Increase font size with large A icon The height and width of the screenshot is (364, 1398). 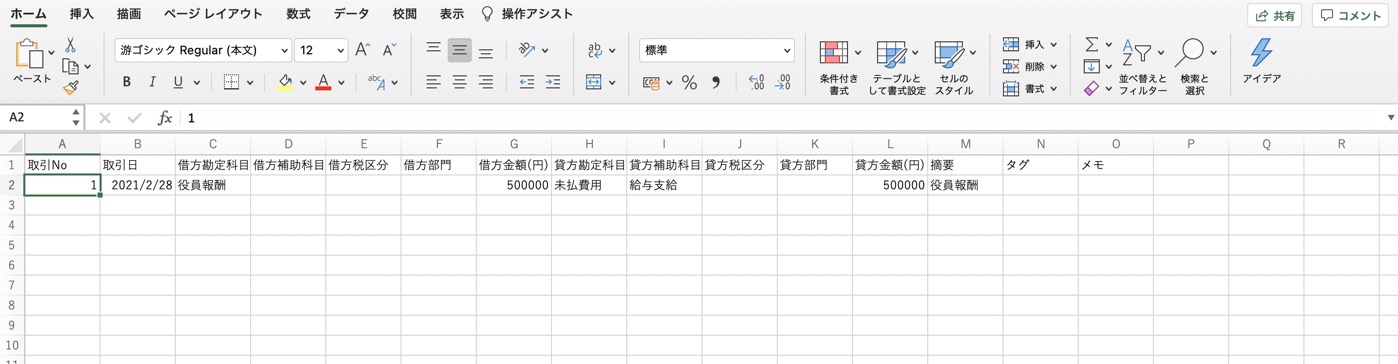pyautogui.click(x=363, y=50)
